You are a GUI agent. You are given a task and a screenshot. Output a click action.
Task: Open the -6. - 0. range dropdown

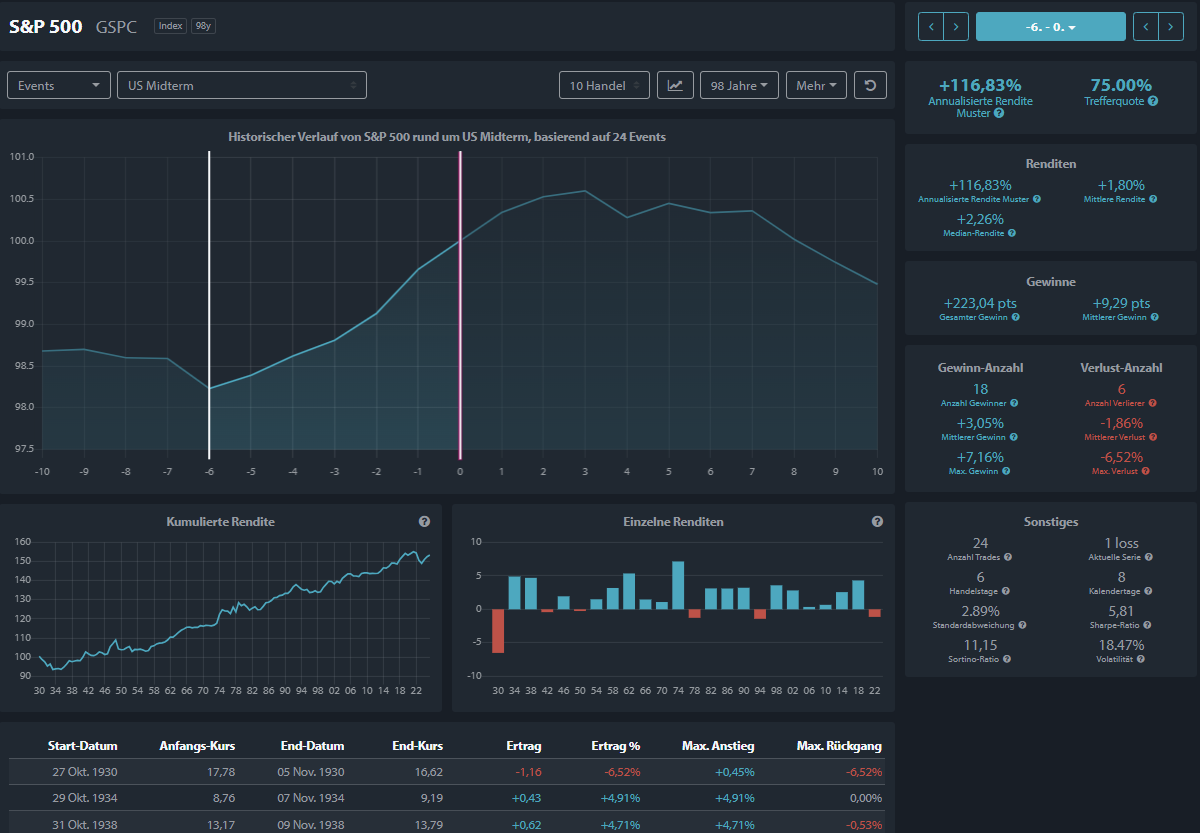1050,27
